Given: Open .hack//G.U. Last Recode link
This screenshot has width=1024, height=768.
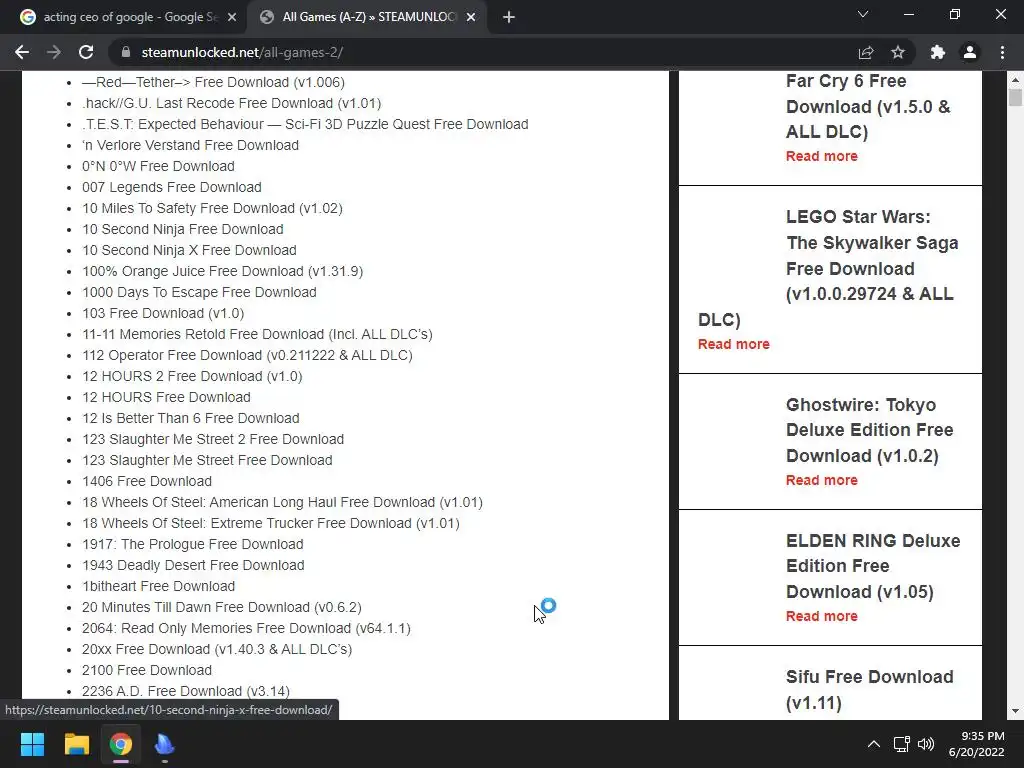Looking at the screenshot, I should click(x=231, y=103).
